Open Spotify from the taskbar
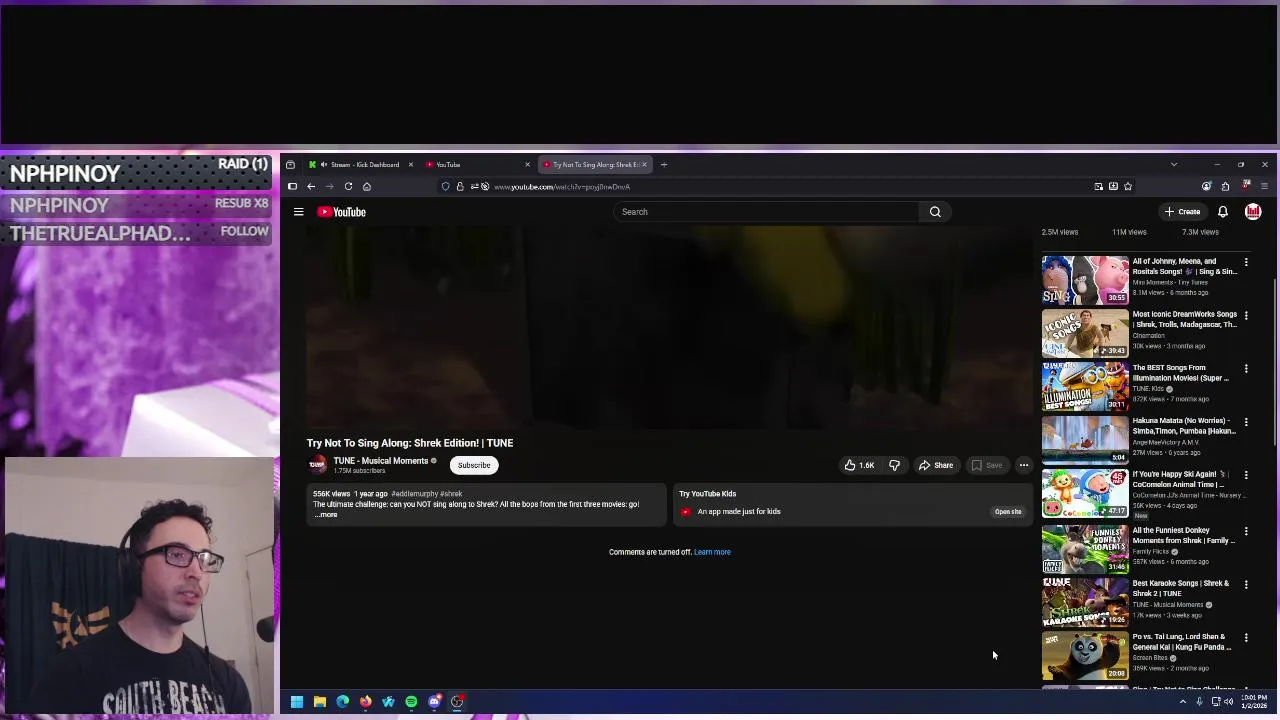Screen dimensions: 1280x720 click(x=411, y=702)
